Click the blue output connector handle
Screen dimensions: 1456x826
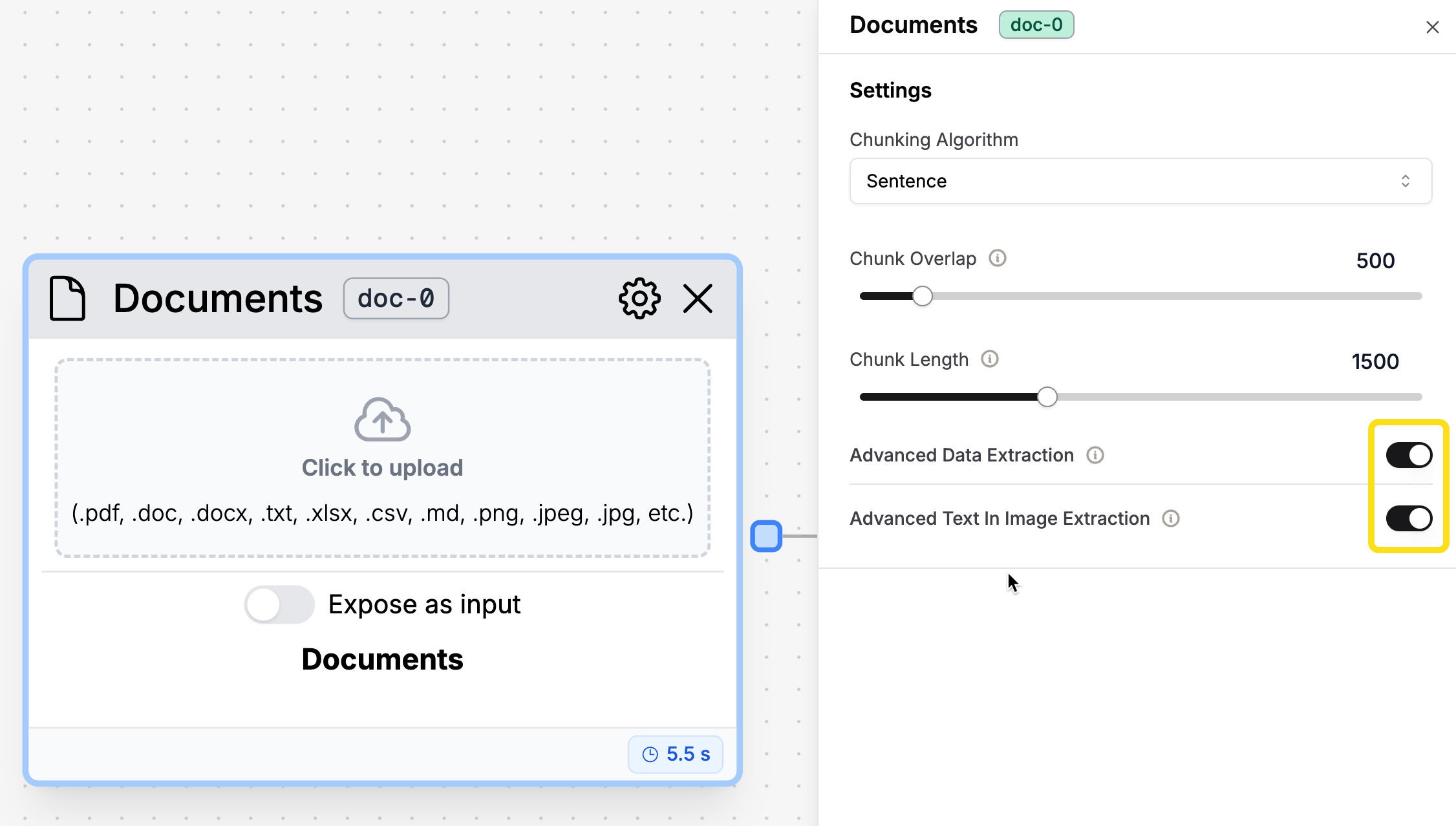tap(766, 536)
